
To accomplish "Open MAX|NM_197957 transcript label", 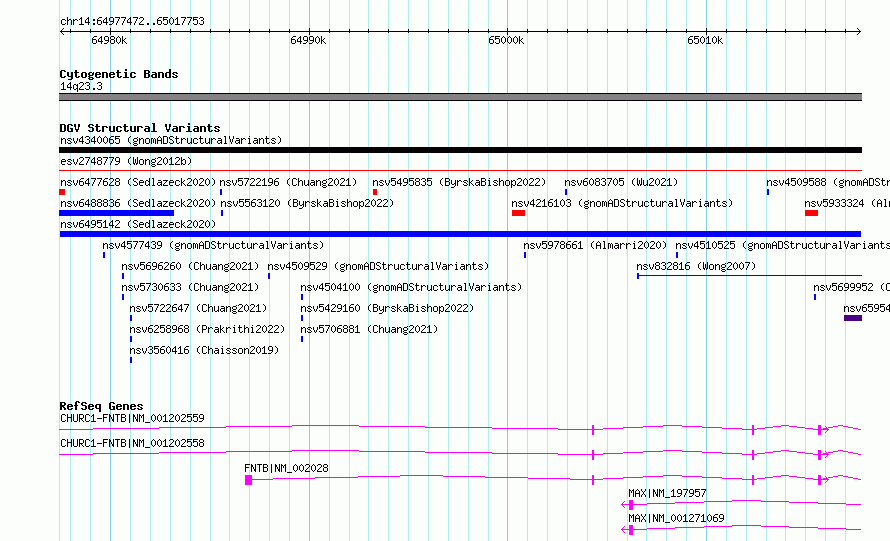I will [668, 493].
